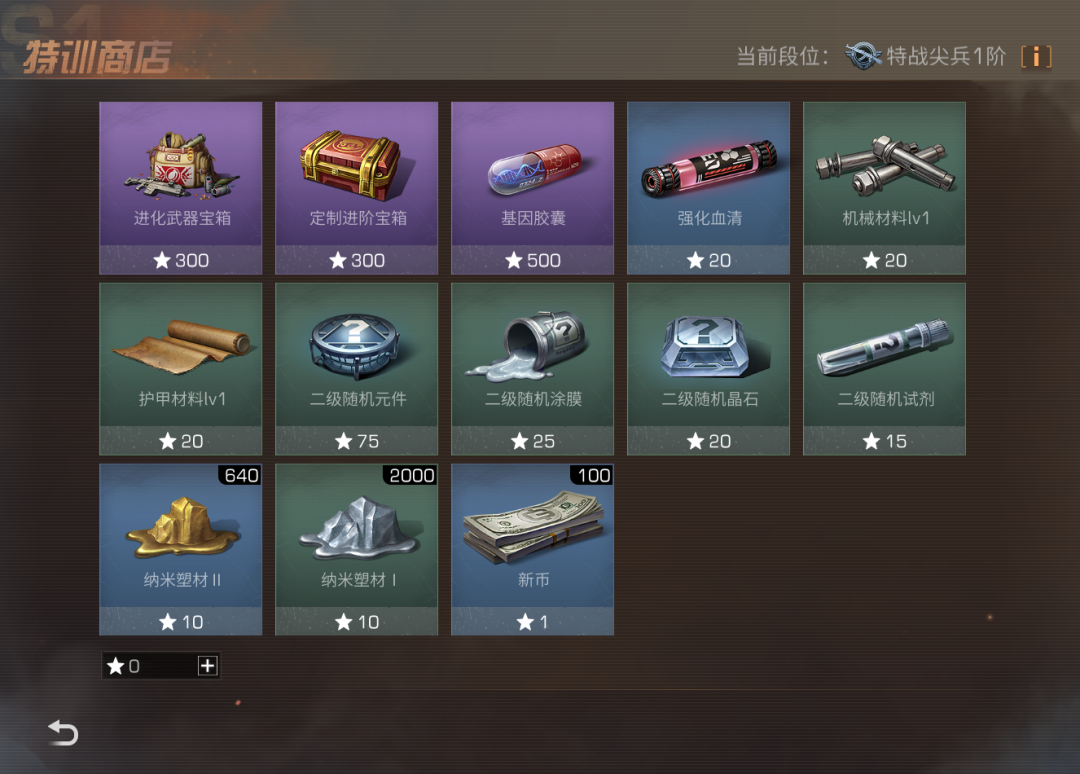Select the 进化武器宝箱 weapon chest item
The image size is (1080, 774).
click(x=180, y=188)
